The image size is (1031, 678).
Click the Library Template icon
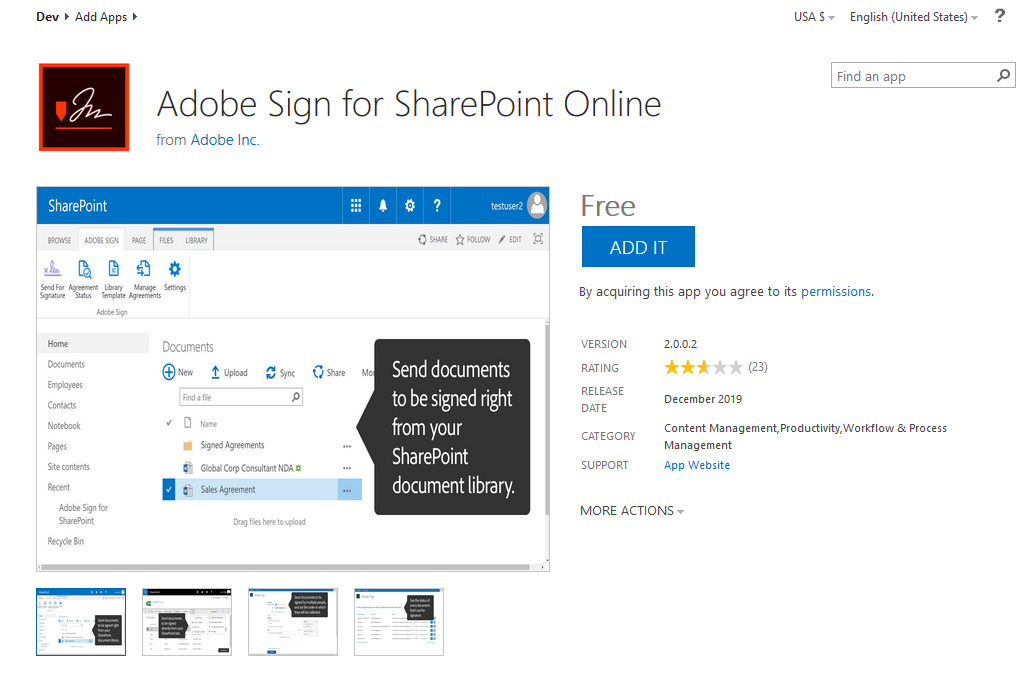click(x=113, y=275)
